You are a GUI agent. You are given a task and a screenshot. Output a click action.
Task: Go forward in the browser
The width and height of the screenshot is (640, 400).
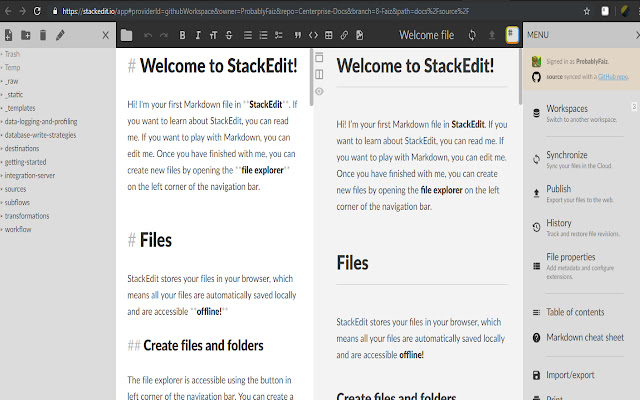22,11
